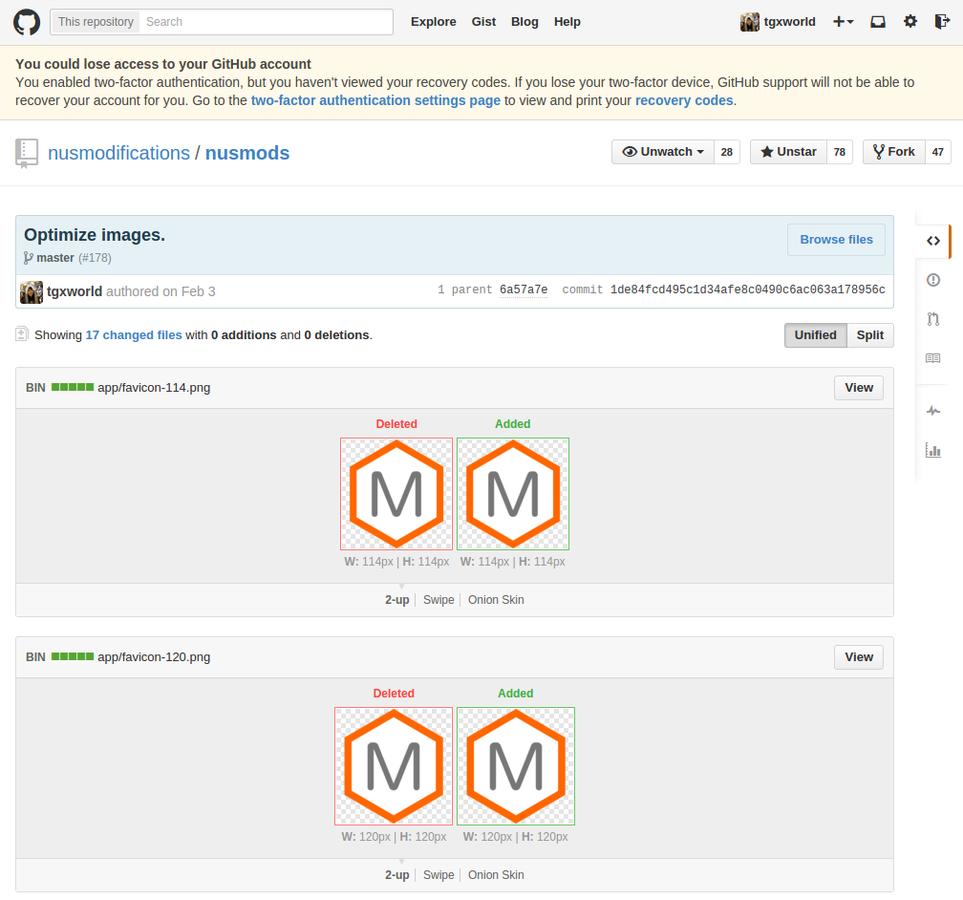963x900 pixels.
Task: Click green diffstat bar for favicon-120.png
Action: [72, 656]
